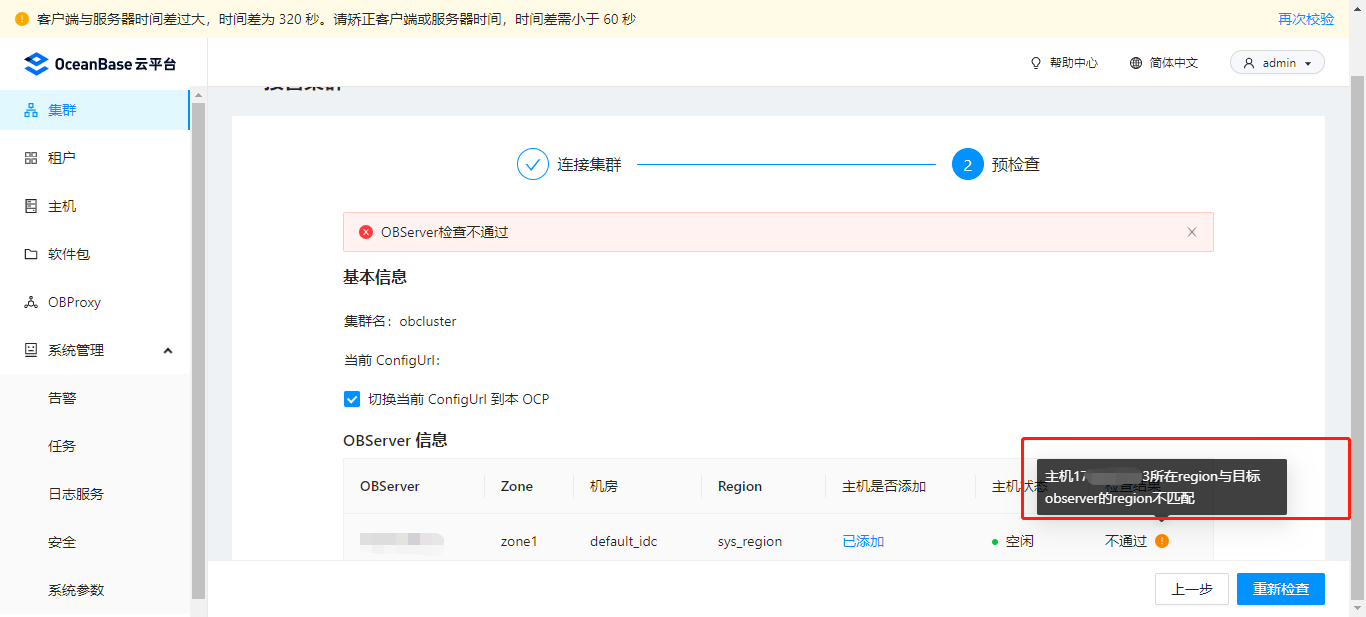Open the 帮助中心 link
Viewport: 1366px width, 617px height.
[x=1064, y=63]
